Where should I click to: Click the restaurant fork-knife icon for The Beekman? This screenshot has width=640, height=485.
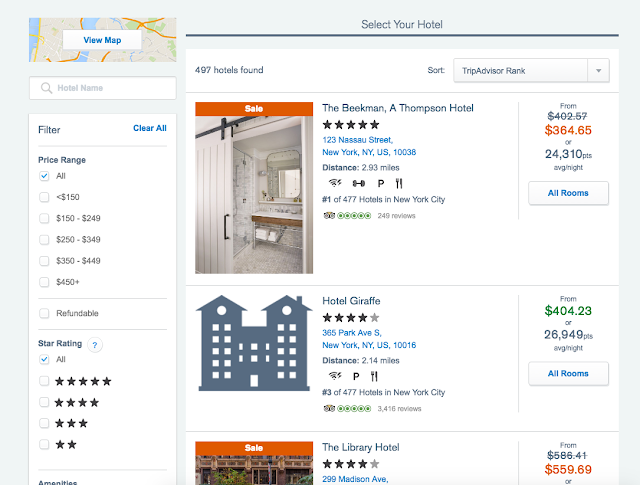(x=399, y=184)
